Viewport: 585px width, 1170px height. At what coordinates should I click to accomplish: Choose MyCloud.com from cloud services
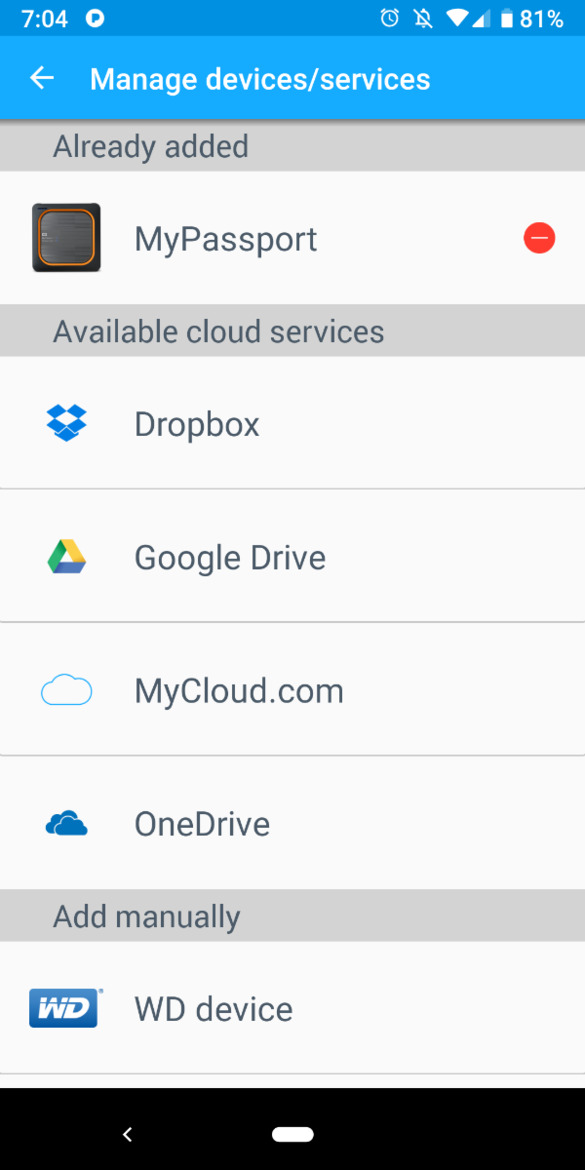(x=292, y=690)
